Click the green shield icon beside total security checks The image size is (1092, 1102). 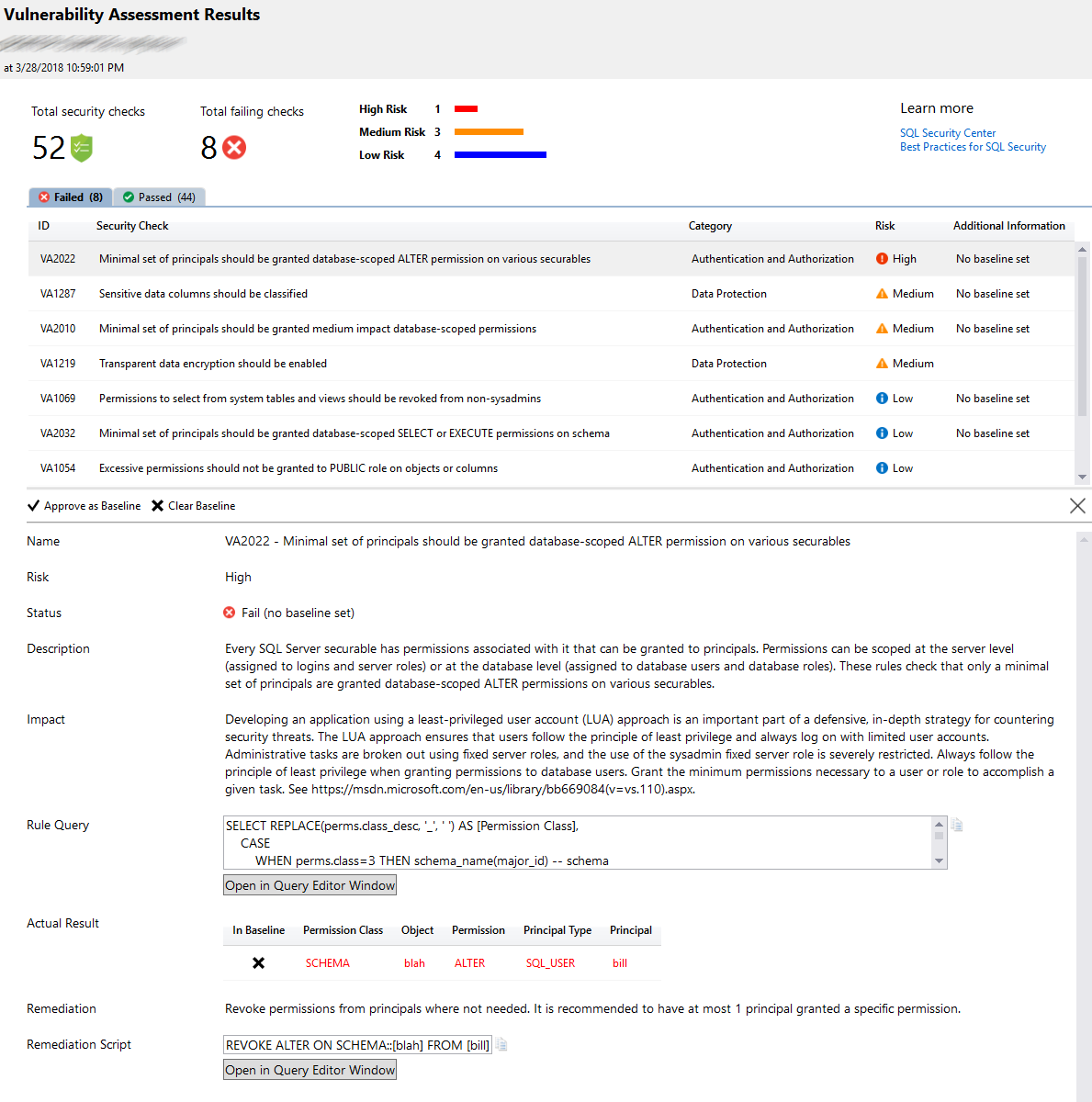[x=78, y=147]
